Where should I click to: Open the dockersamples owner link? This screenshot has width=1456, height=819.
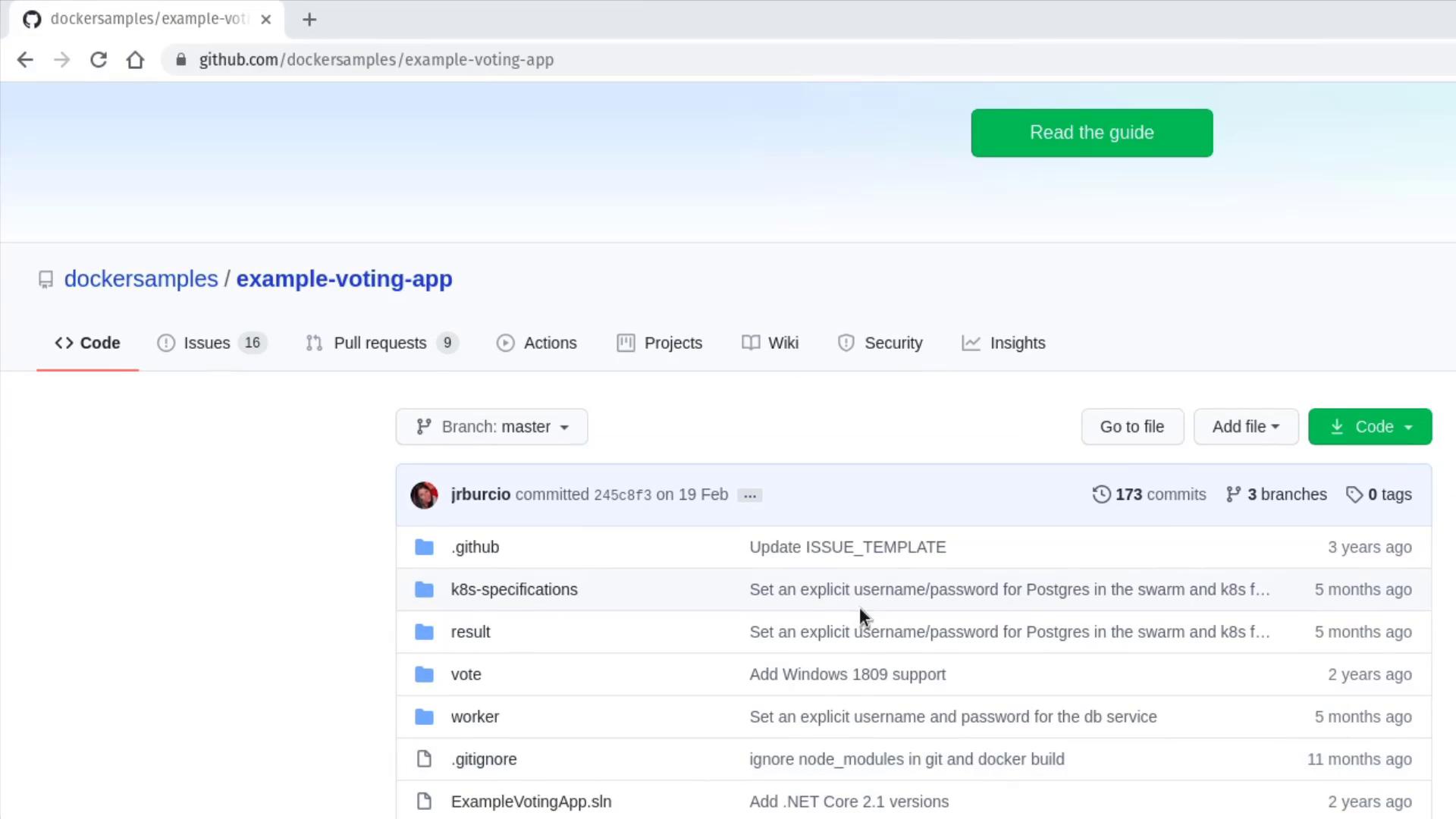141,279
